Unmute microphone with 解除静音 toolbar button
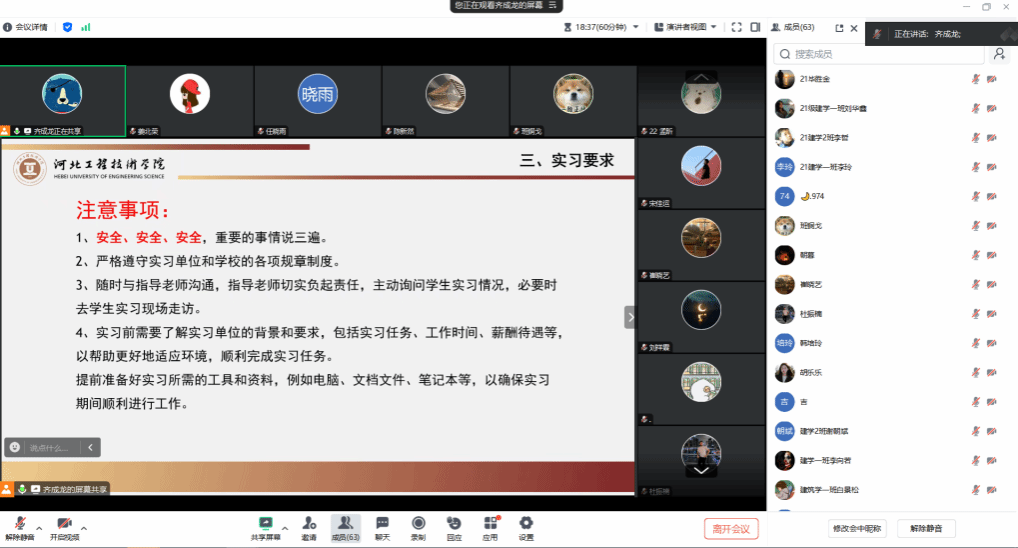 19,526
